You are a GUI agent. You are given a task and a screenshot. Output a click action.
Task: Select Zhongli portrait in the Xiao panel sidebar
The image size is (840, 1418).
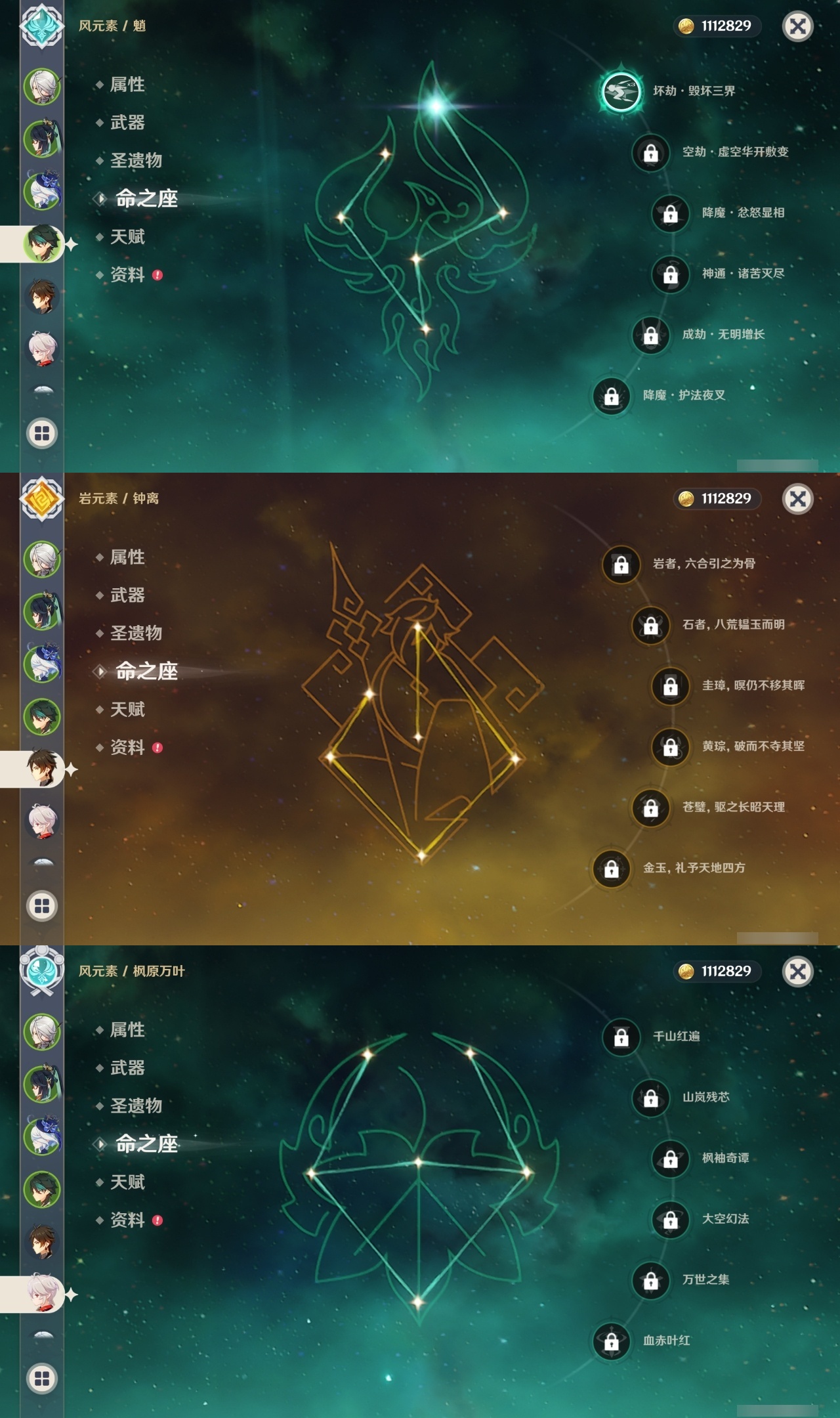click(x=43, y=296)
